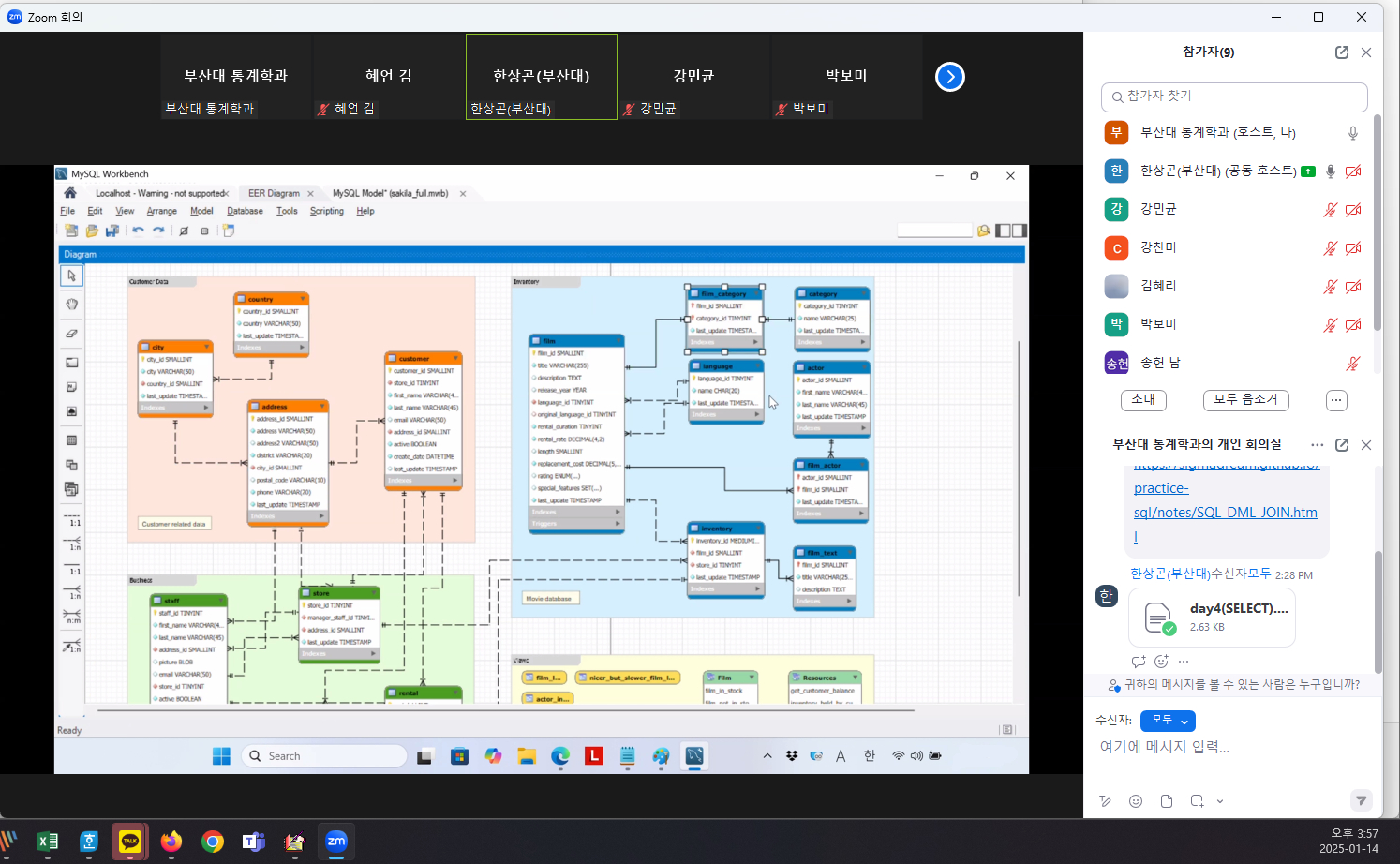Add a reaction to the day4(SELECT) file message
This screenshot has height=864, width=1400.
point(1161,662)
